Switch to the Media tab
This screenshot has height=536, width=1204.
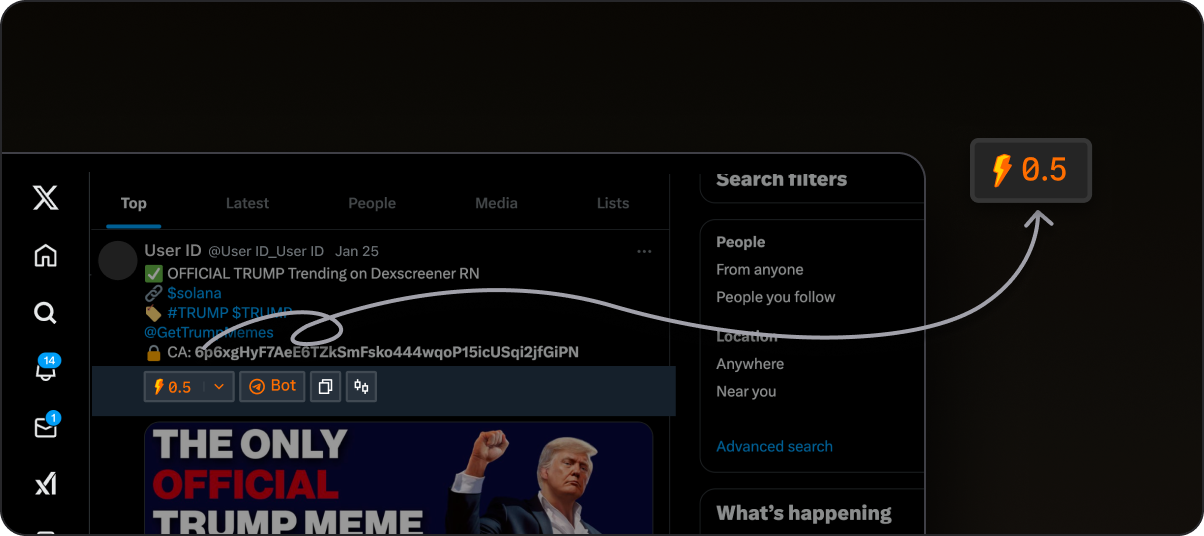point(496,203)
